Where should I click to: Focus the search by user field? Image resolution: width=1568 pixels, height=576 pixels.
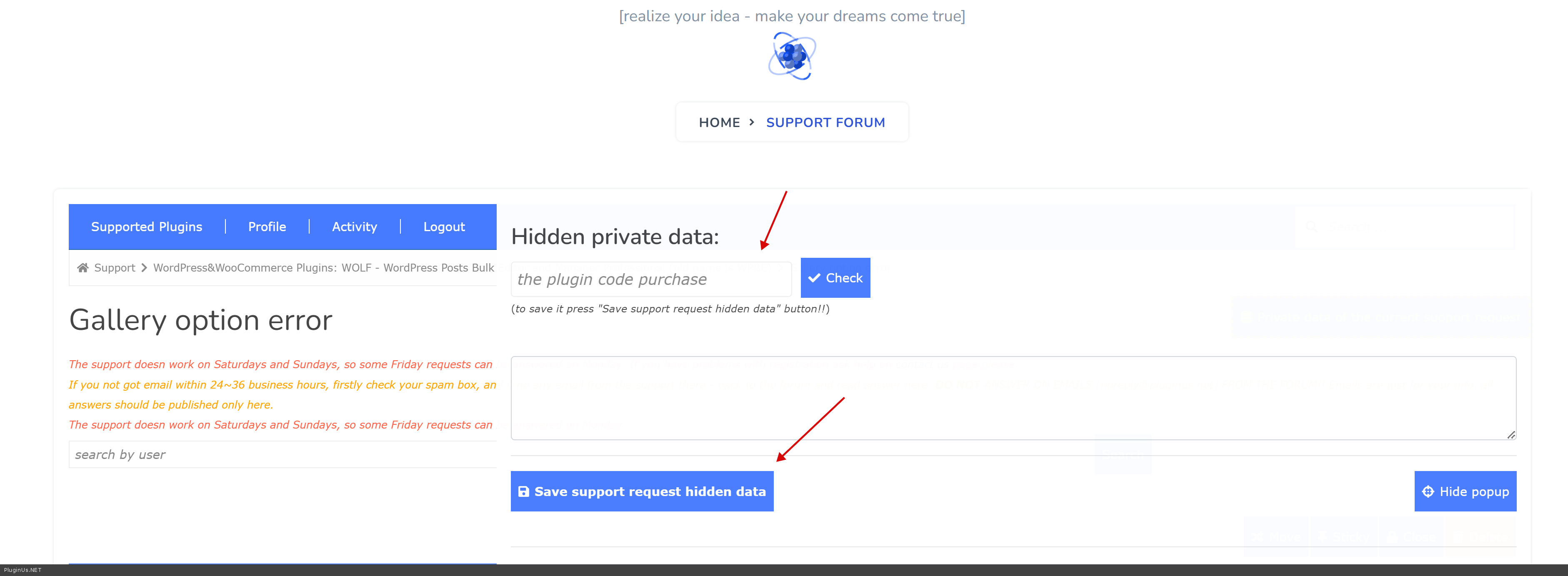click(283, 454)
